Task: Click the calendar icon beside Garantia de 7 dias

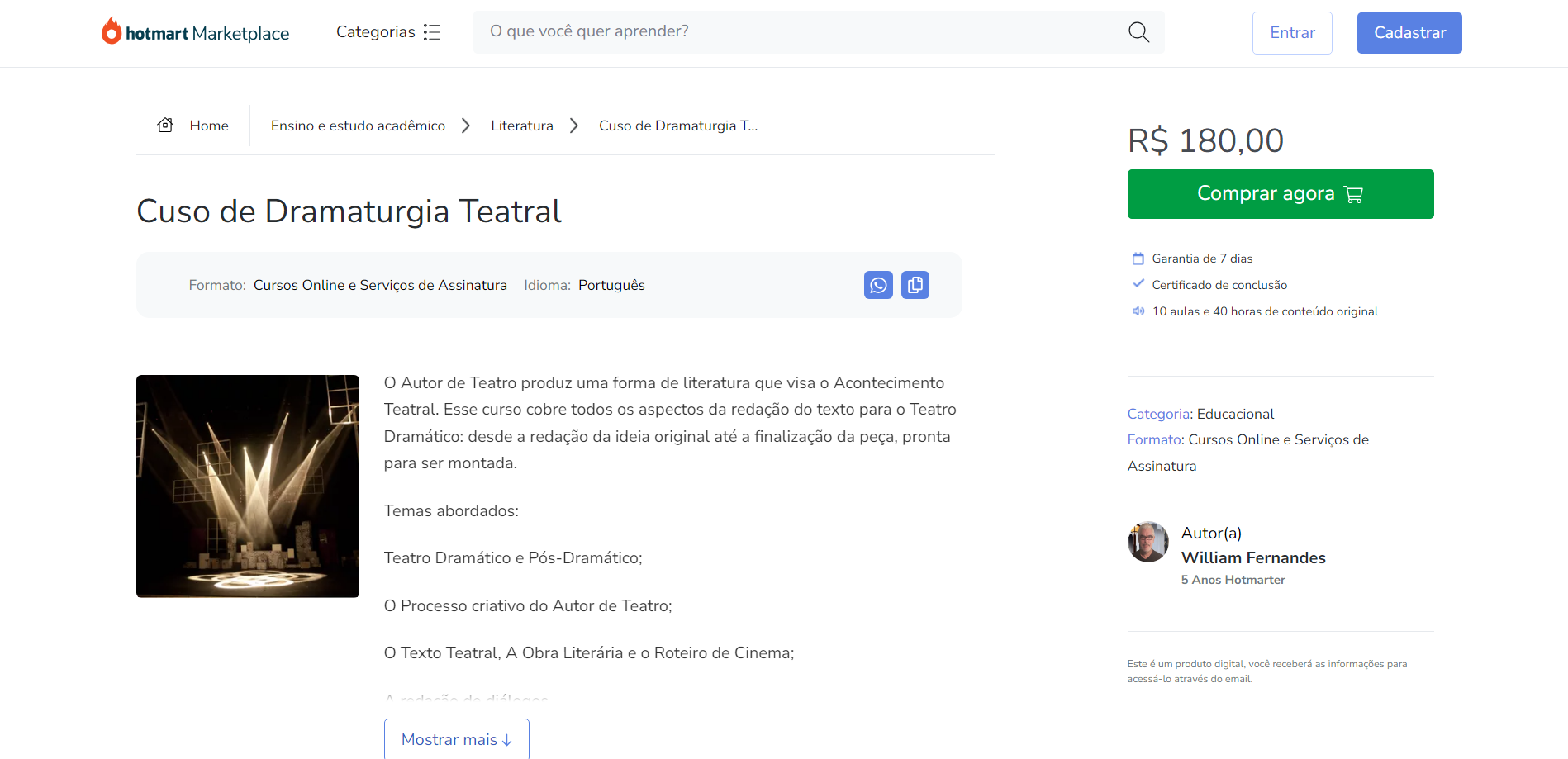Action: (x=1138, y=259)
